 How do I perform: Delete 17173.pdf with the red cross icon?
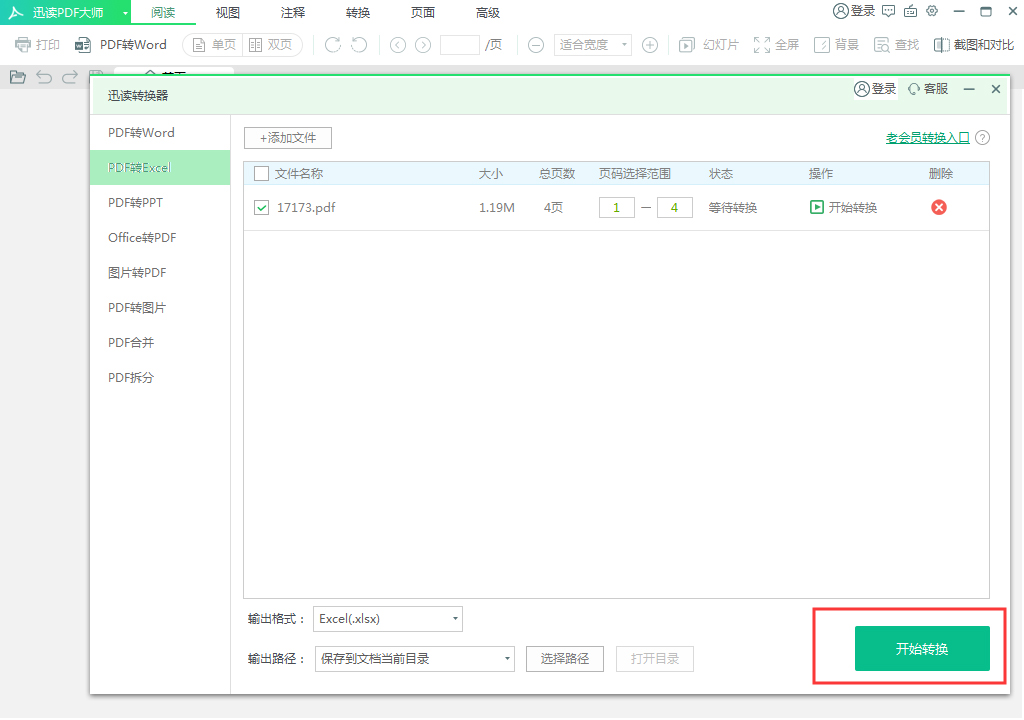(x=938, y=207)
